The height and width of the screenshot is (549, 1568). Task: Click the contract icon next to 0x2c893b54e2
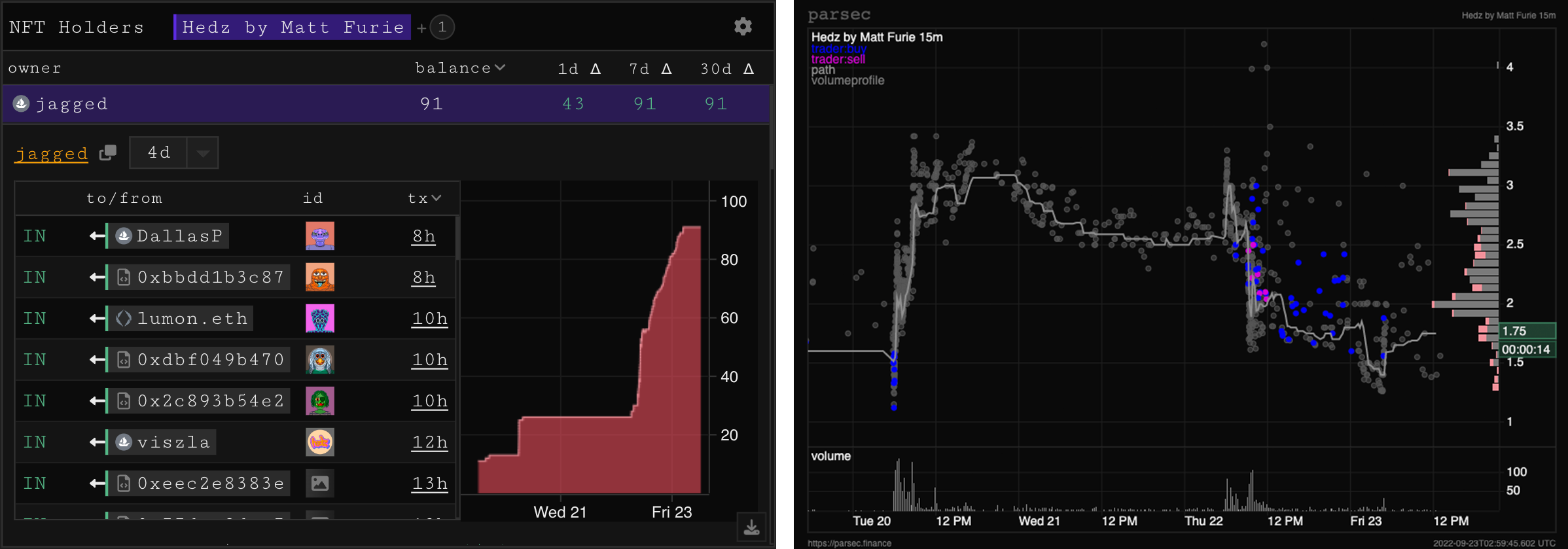tap(124, 401)
